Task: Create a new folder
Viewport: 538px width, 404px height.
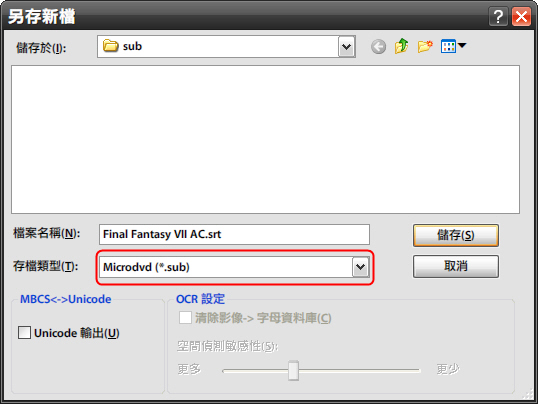Action: [x=425, y=46]
